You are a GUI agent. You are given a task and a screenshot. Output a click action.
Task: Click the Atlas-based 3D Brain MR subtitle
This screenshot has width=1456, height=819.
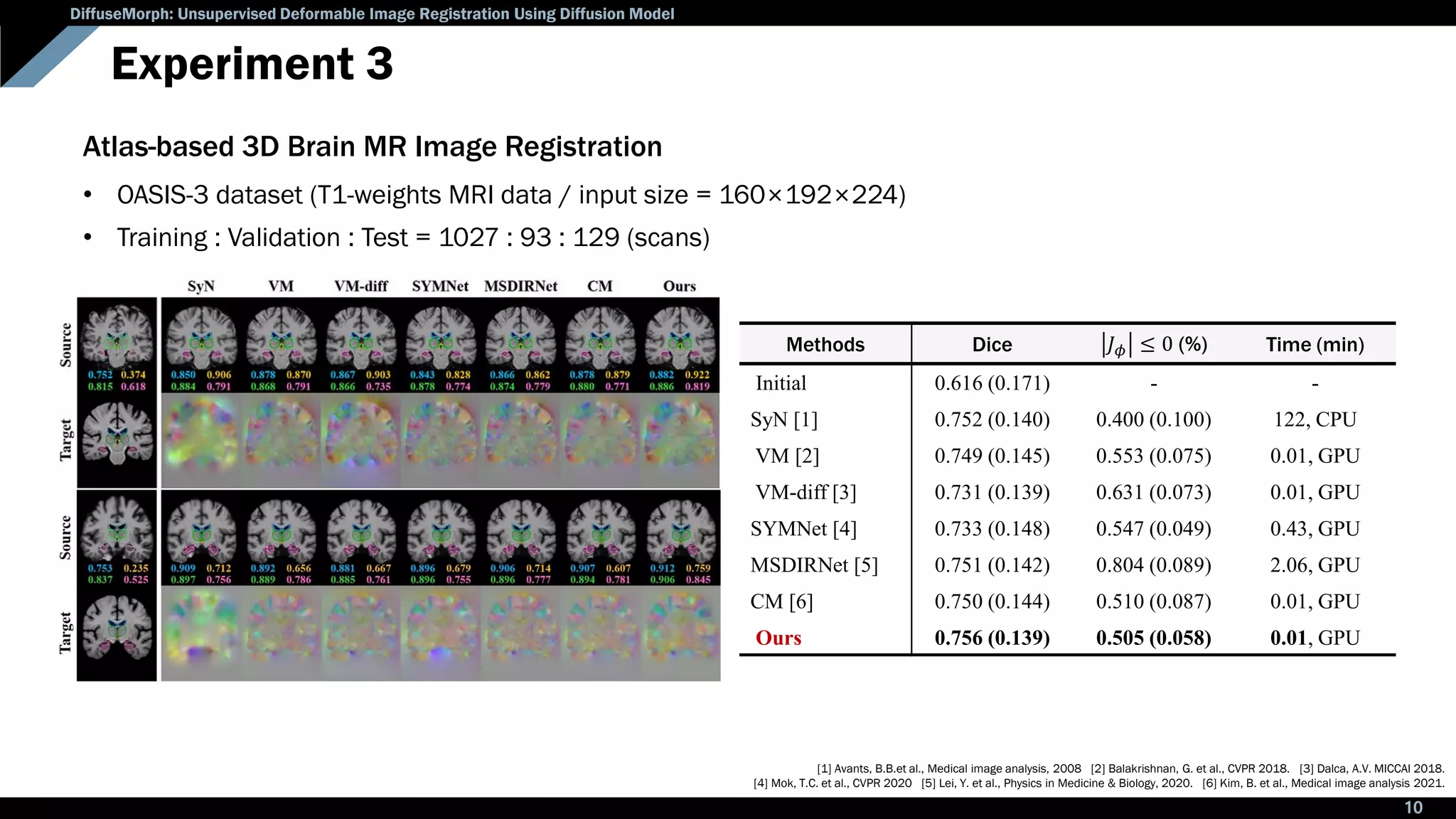coord(372,147)
